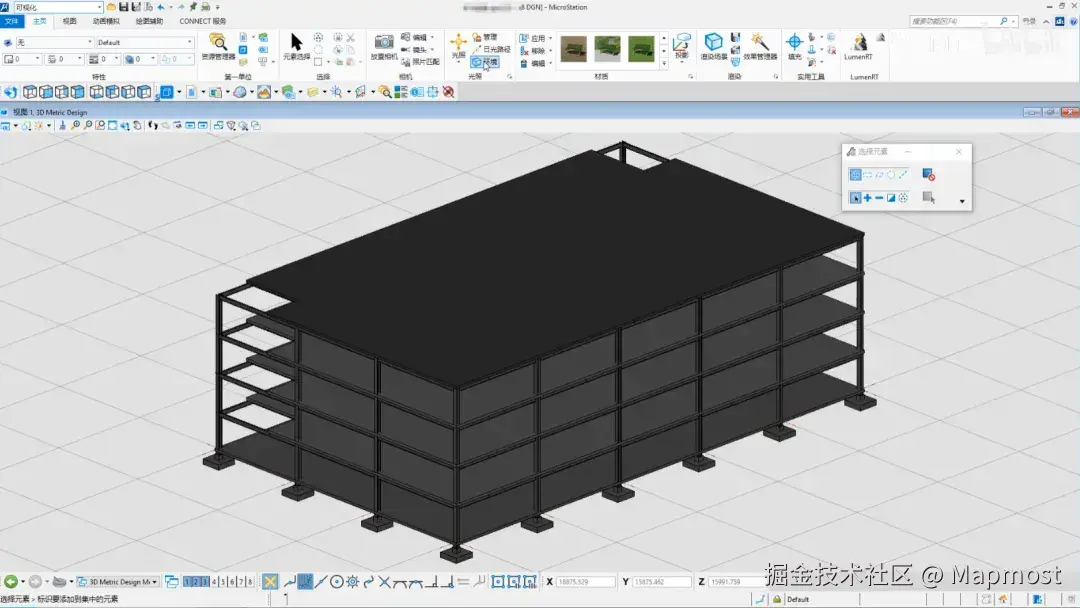Expand the 投影 dropdown arrow

681,63
